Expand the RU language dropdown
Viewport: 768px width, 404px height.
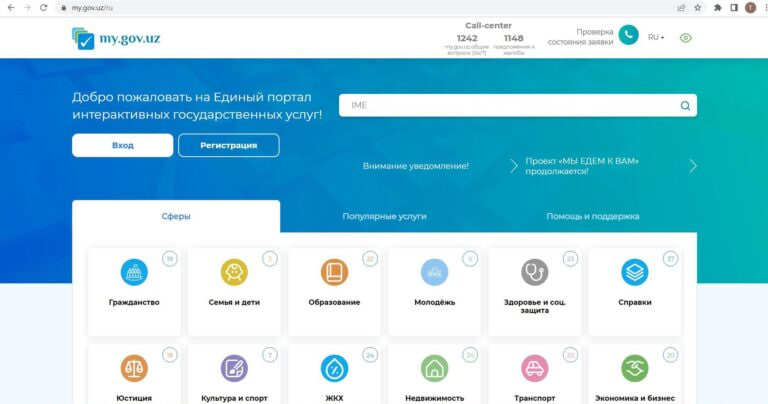click(x=656, y=37)
